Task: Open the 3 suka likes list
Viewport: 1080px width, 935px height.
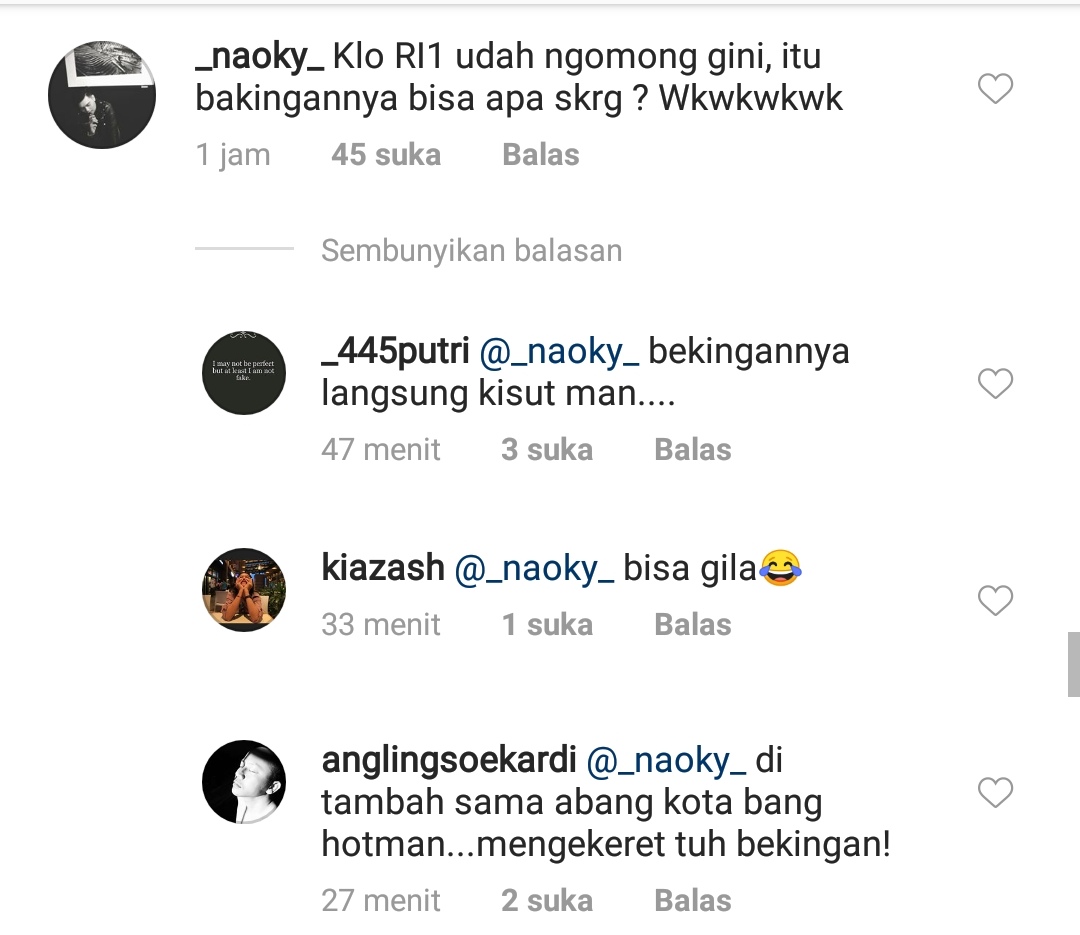Action: click(547, 450)
